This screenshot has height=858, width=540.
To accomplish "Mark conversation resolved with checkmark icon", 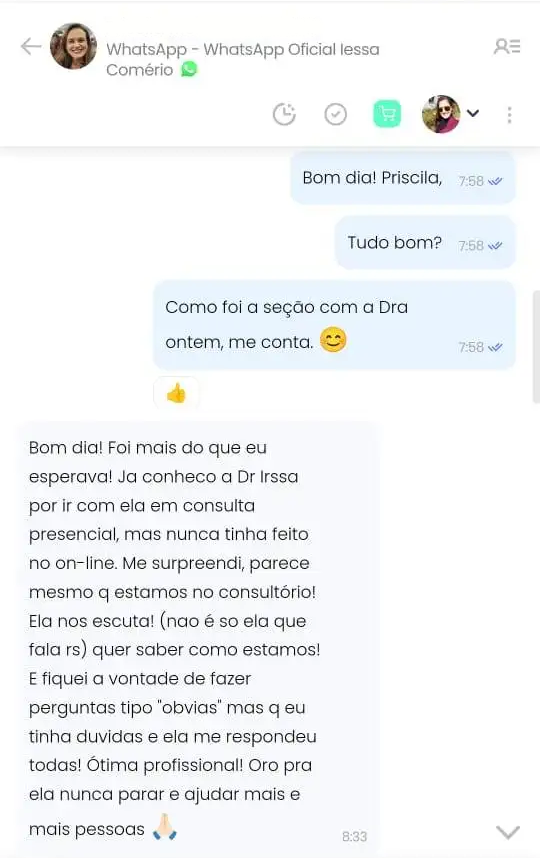I will click(335, 114).
